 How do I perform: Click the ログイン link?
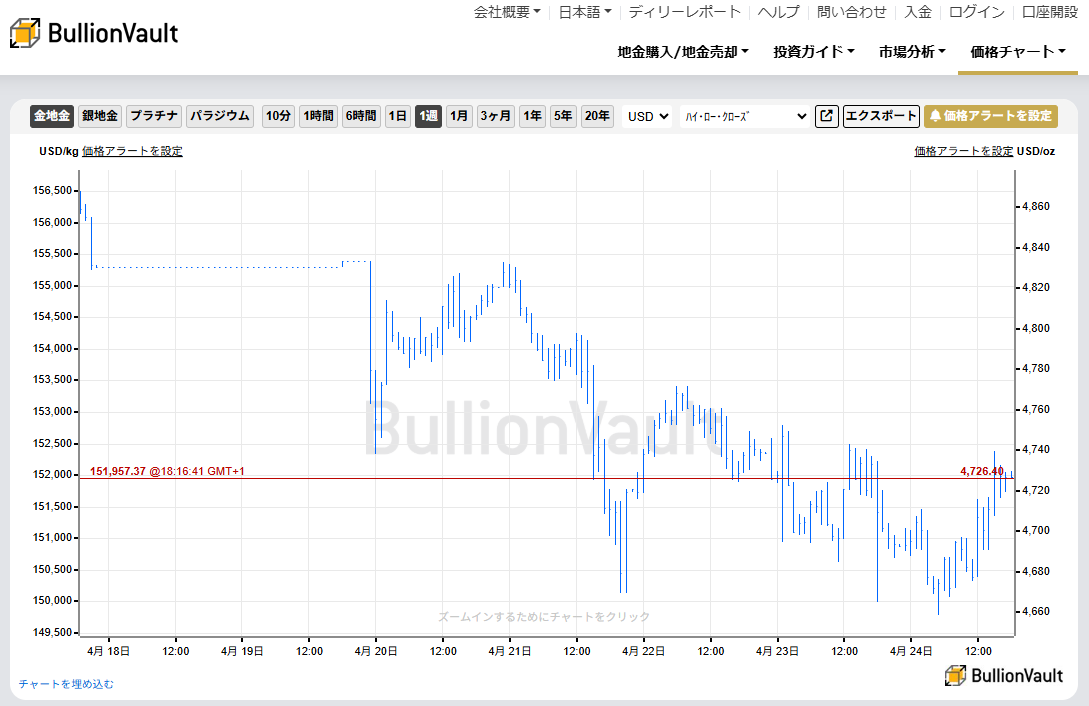pyautogui.click(x=975, y=13)
